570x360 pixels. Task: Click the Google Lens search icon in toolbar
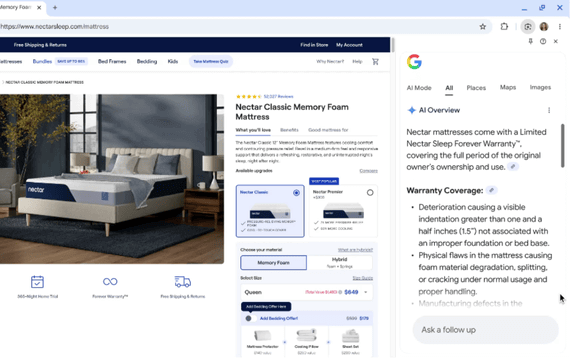[x=527, y=27]
